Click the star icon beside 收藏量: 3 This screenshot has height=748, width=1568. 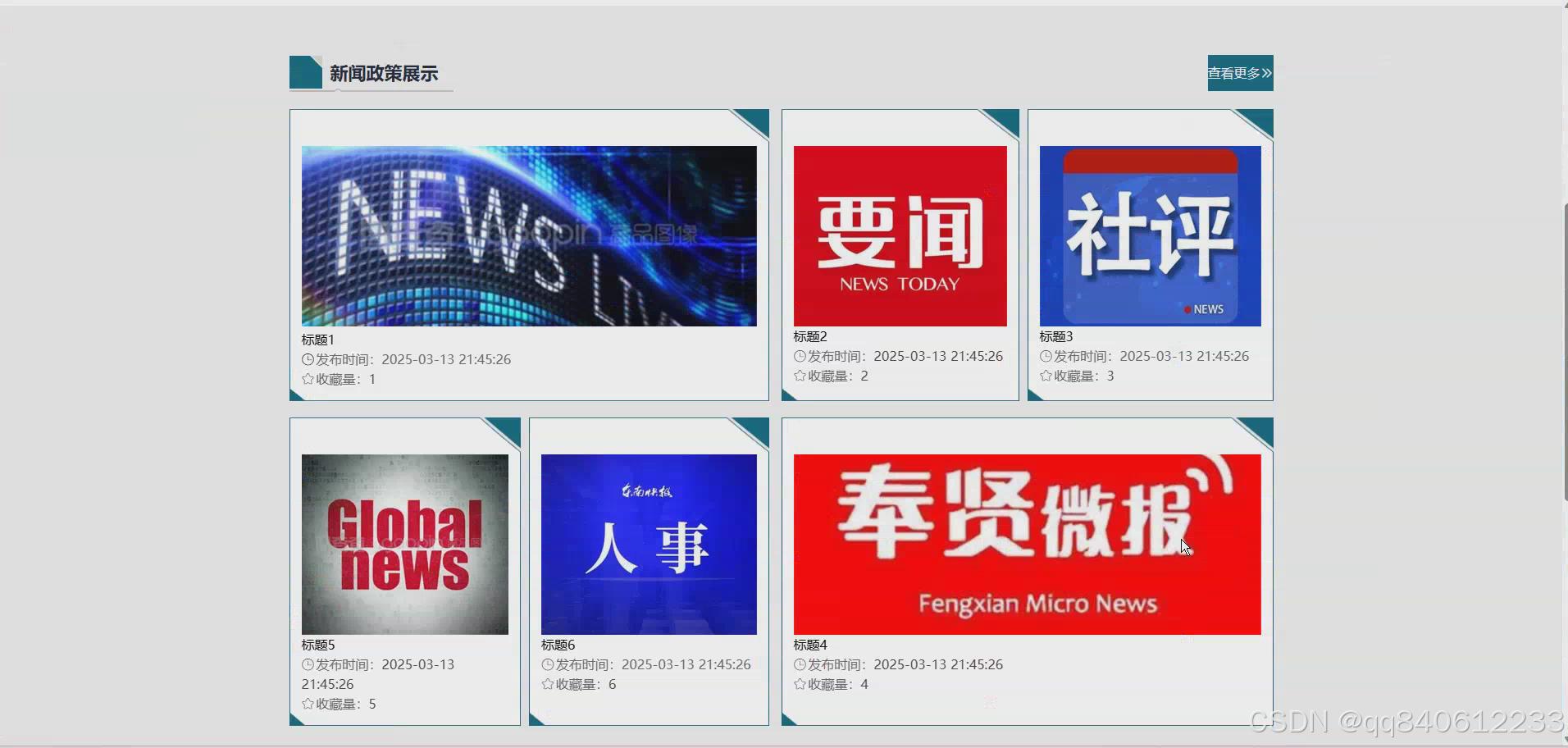click(x=1046, y=376)
